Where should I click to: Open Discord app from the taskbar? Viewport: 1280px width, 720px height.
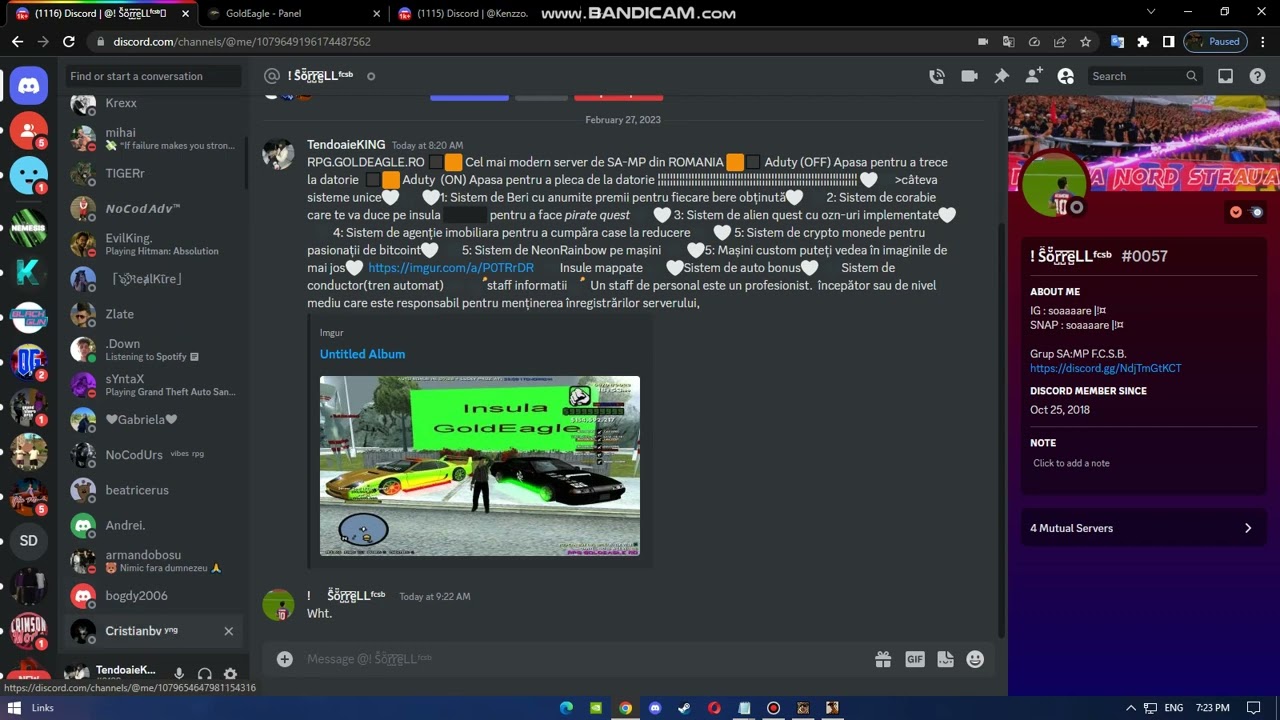coord(655,708)
